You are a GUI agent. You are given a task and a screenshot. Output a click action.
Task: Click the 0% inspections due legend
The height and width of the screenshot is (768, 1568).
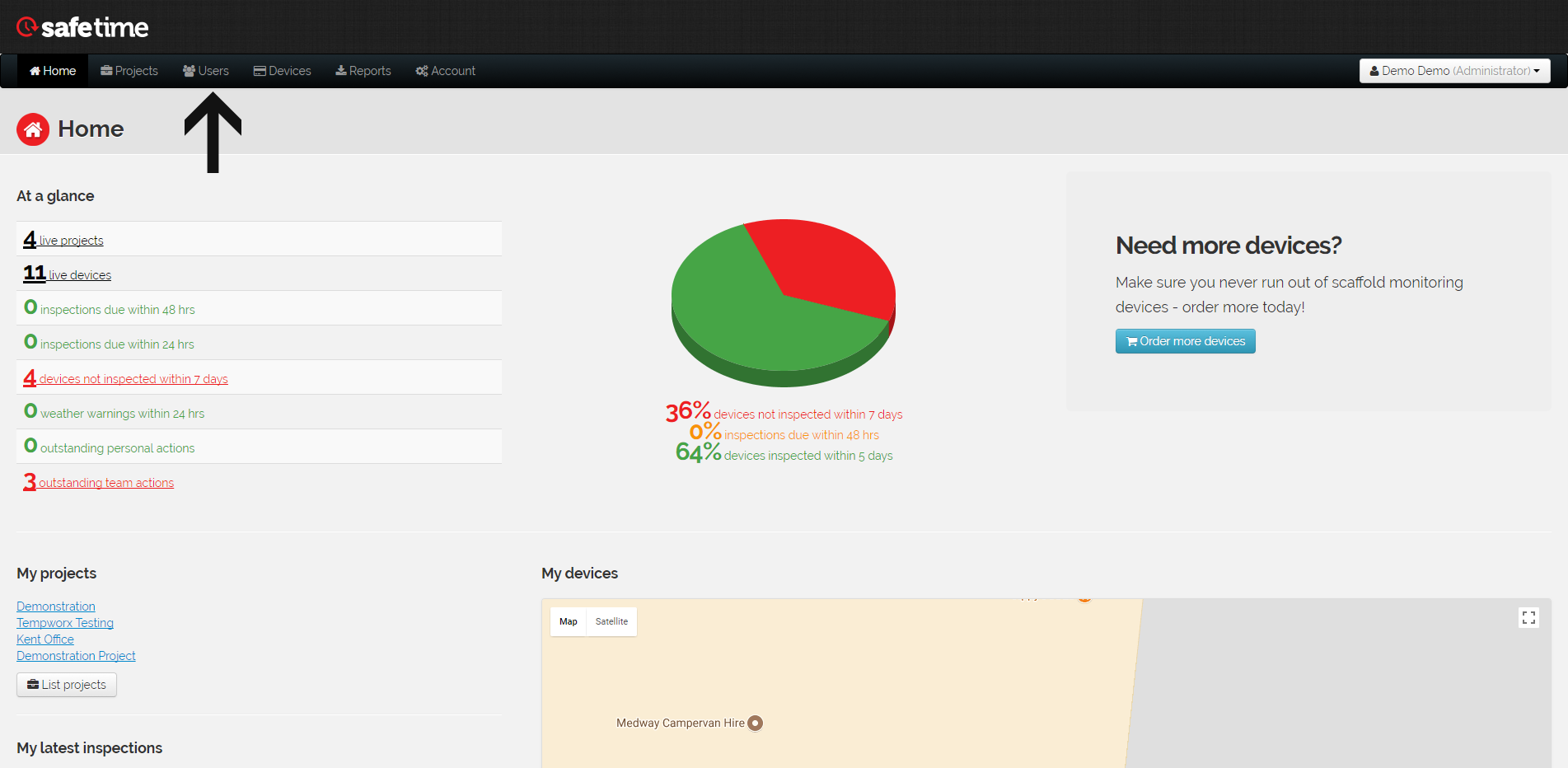point(784,433)
